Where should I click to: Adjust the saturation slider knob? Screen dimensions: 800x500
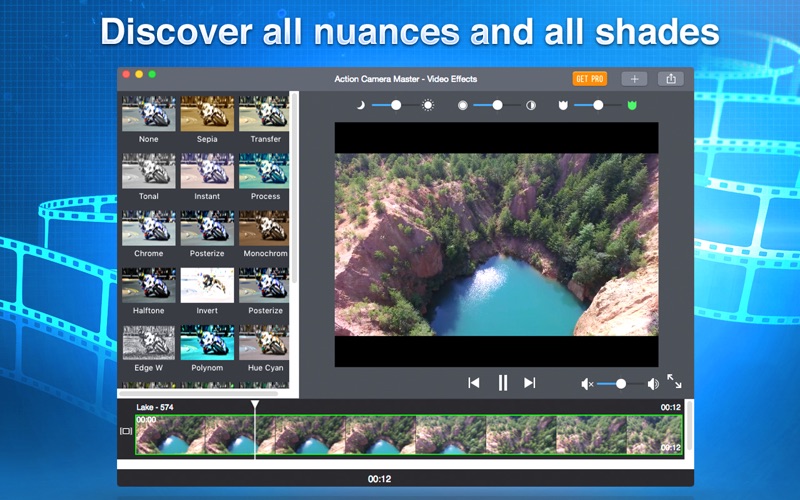[x=598, y=105]
